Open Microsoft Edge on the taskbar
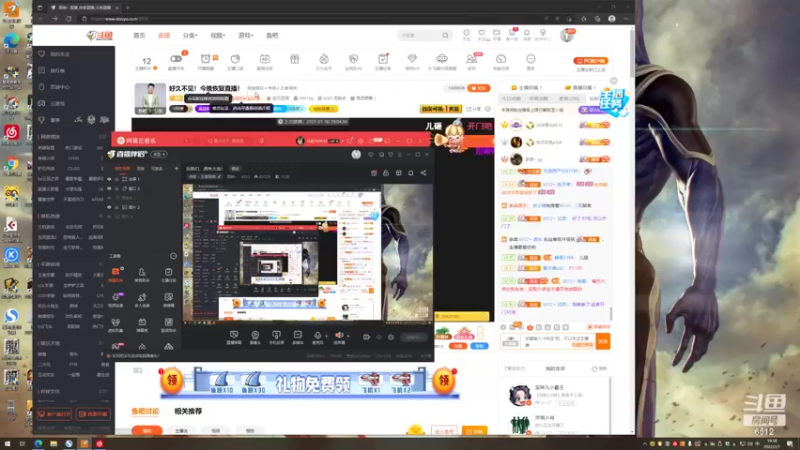Image resolution: width=800 pixels, height=450 pixels. (x=38, y=444)
